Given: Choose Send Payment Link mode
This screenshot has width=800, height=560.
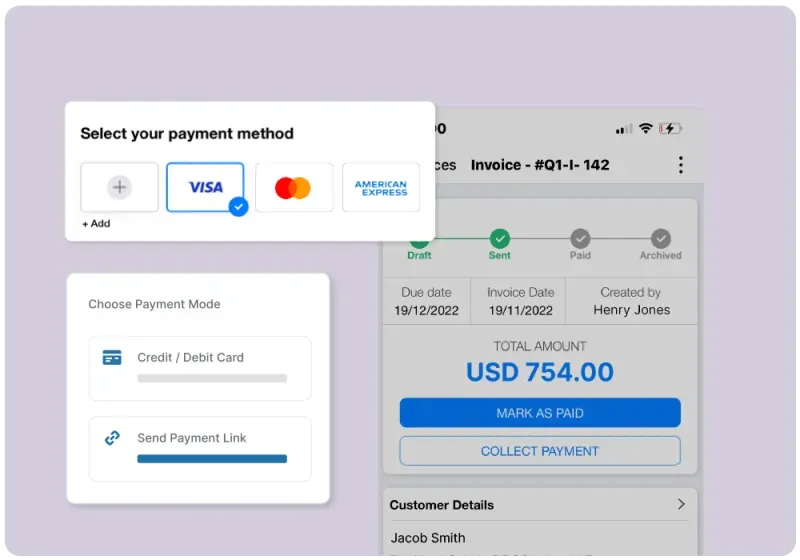Looking at the screenshot, I should point(200,449).
